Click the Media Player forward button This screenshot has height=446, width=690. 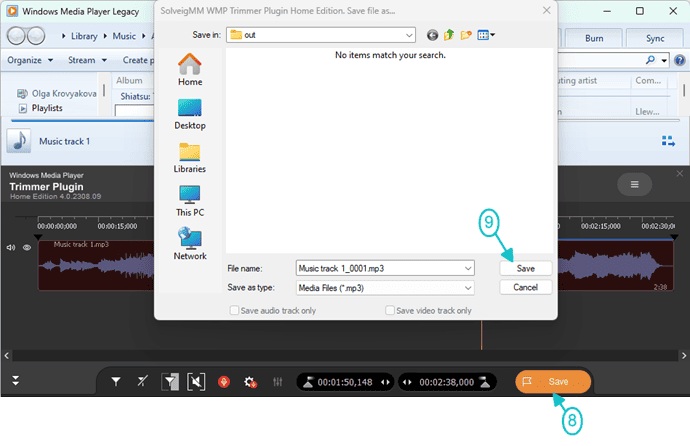(36, 36)
